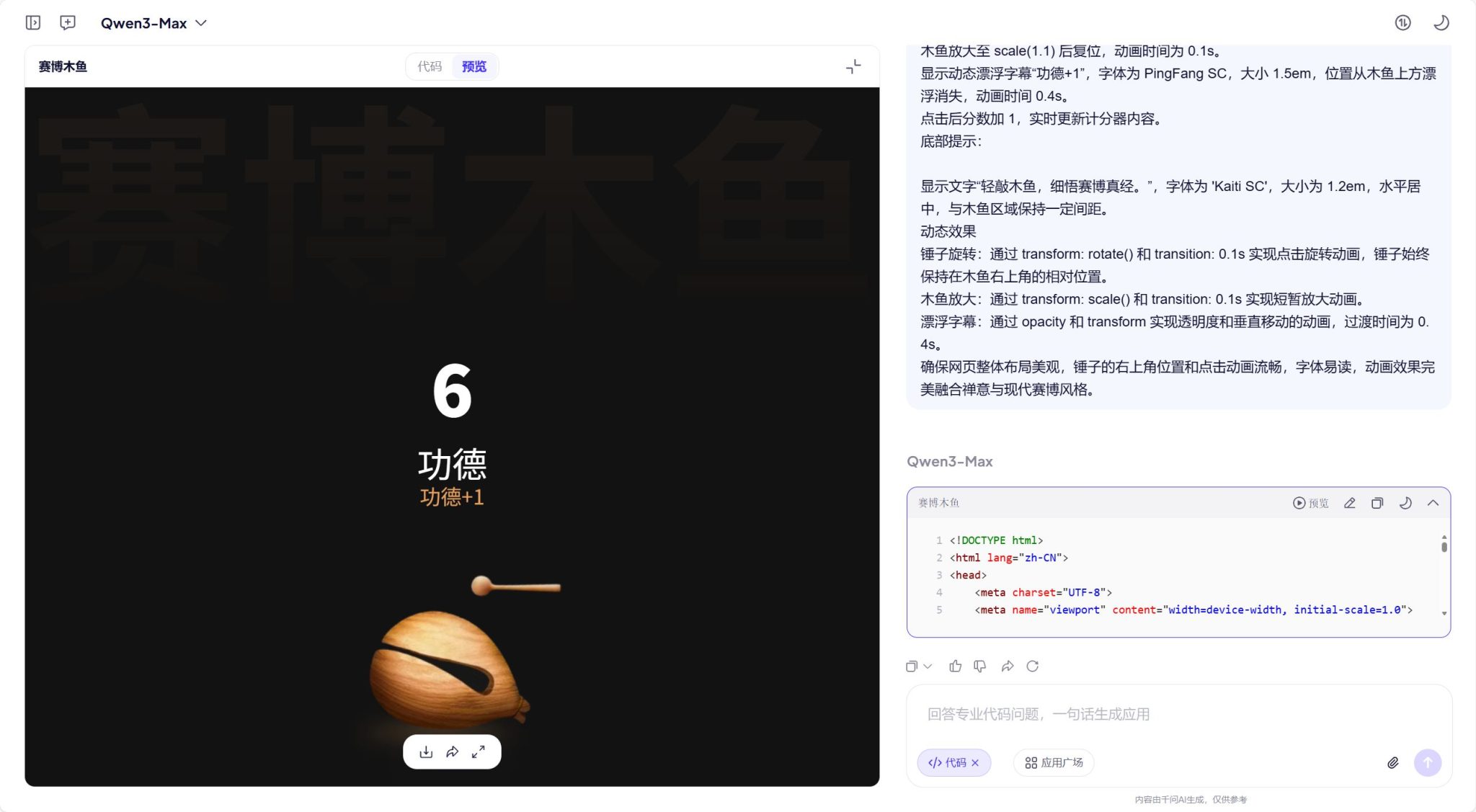The height and width of the screenshot is (812, 1476).
Task: Open the copy options dropdown arrow
Action: (928, 666)
